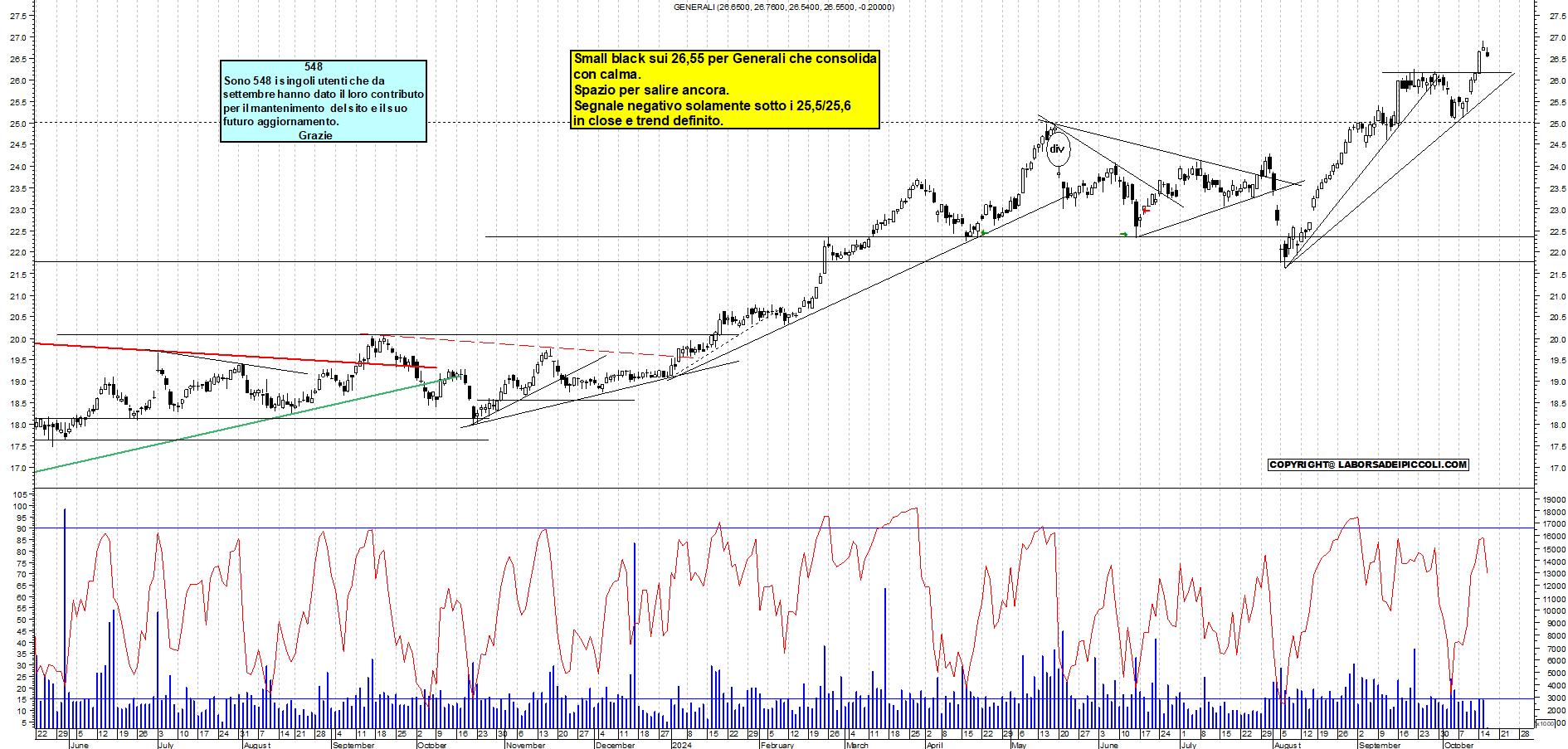Click the COPYRIGHT LABORSADEIPICCOLI.COM label

click(x=1368, y=464)
